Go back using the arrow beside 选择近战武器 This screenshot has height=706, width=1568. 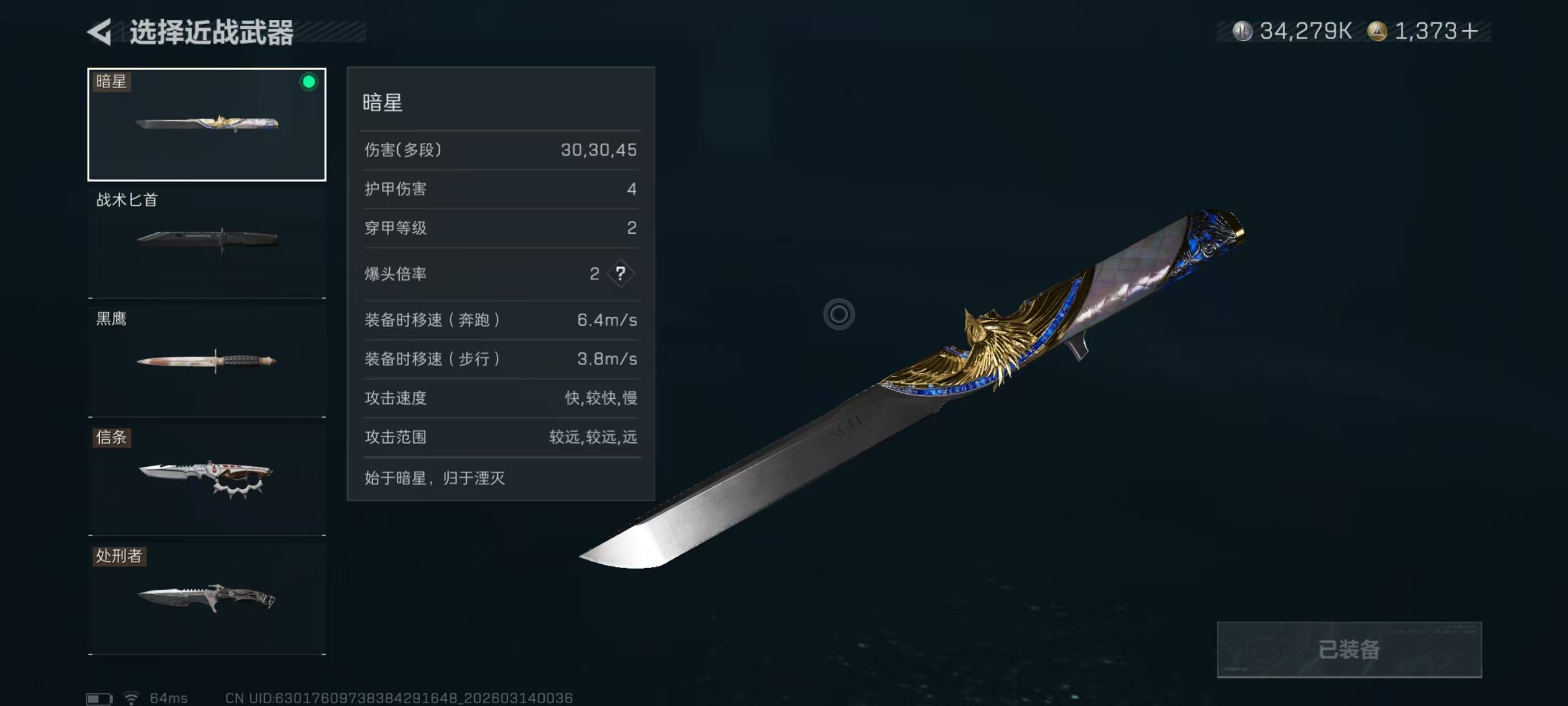(x=99, y=31)
